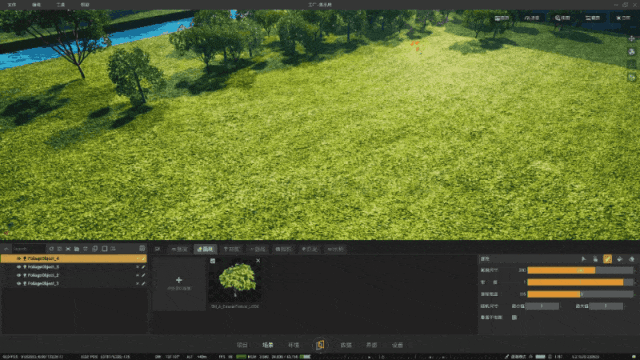
Task: Toggle visibility eye of the FoliageObject_3 layer
Action: tap(19, 267)
